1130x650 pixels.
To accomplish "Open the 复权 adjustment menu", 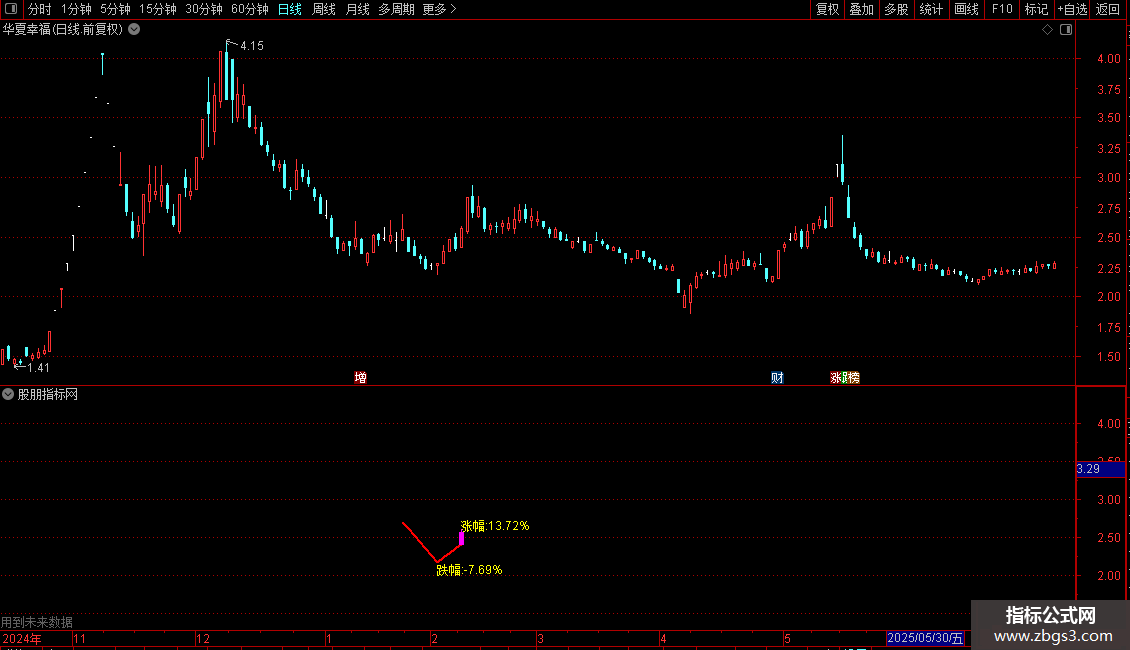I will (827, 9).
